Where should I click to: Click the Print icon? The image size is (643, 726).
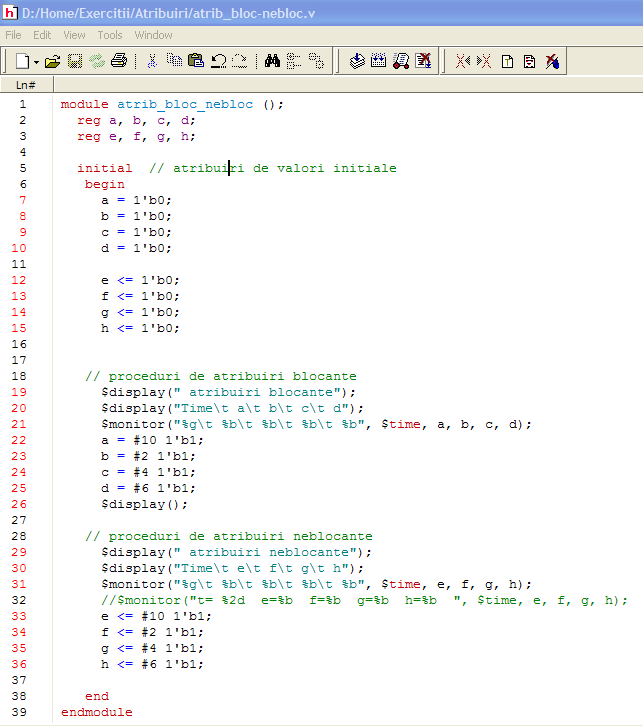pyautogui.click(x=119, y=61)
